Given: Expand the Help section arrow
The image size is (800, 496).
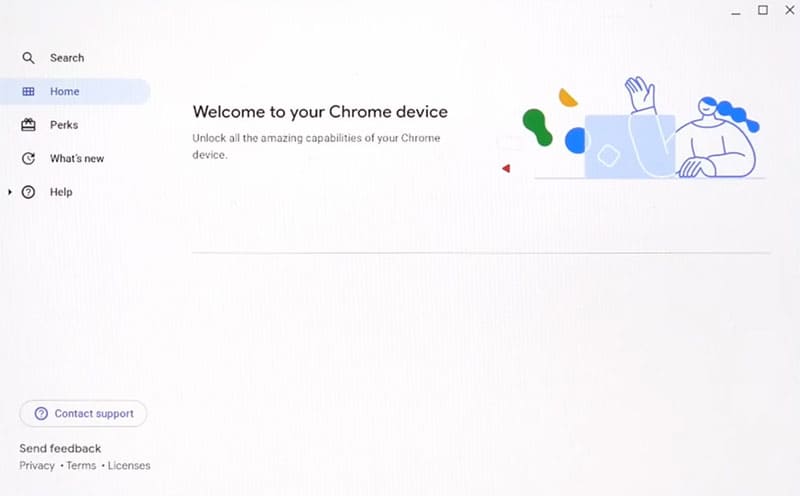Looking at the screenshot, I should pyautogui.click(x=10, y=192).
